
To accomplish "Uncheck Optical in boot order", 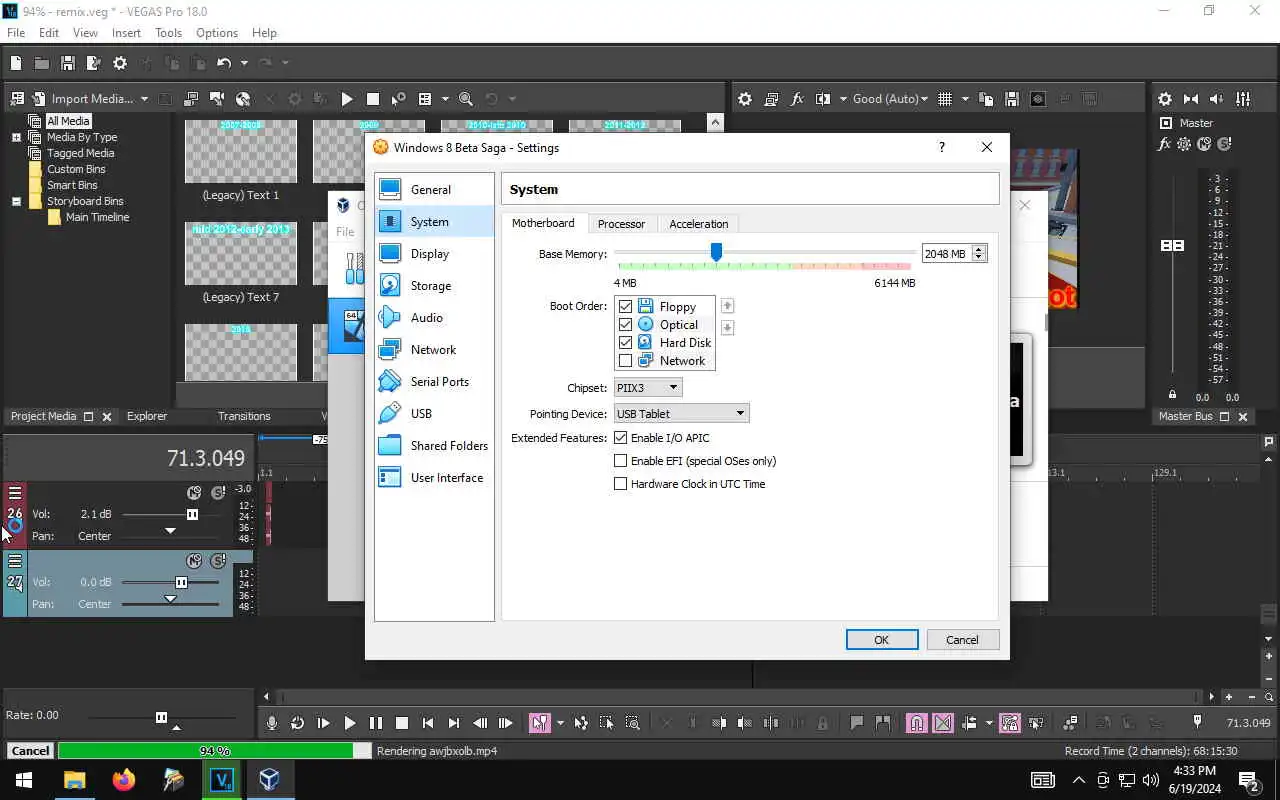I will [626, 325].
